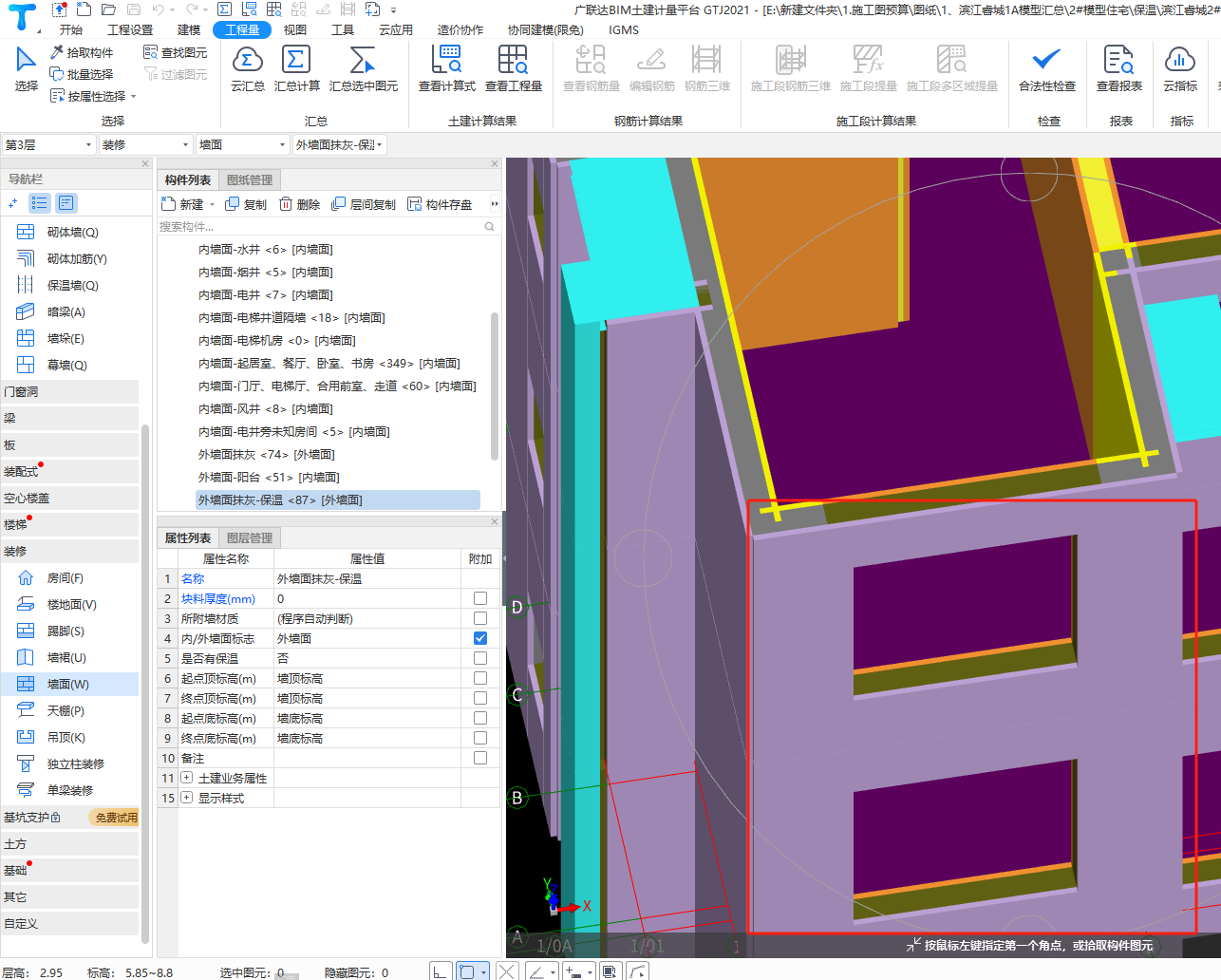Click 新建 new component icon

coord(169,204)
